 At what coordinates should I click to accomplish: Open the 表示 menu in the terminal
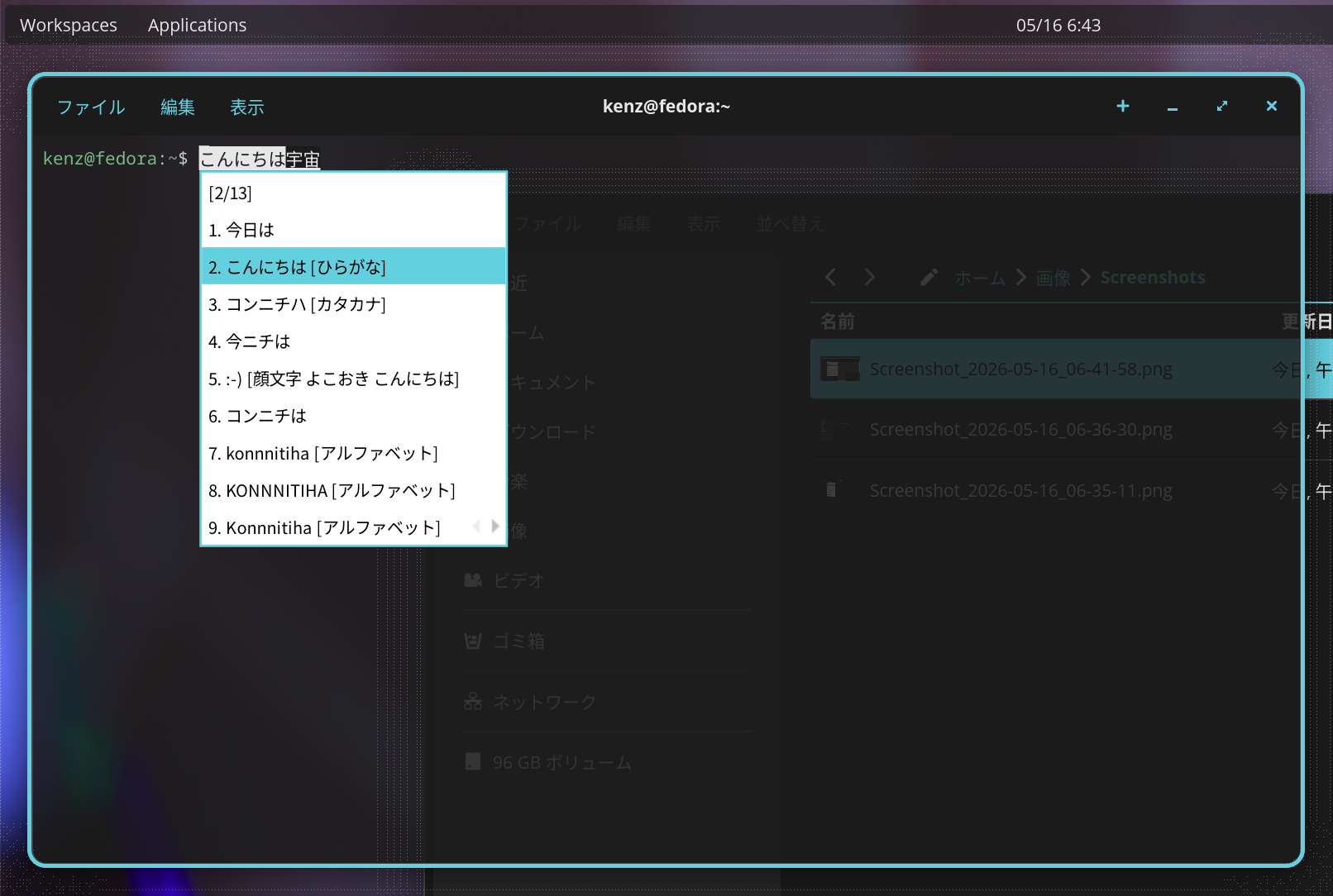point(247,107)
